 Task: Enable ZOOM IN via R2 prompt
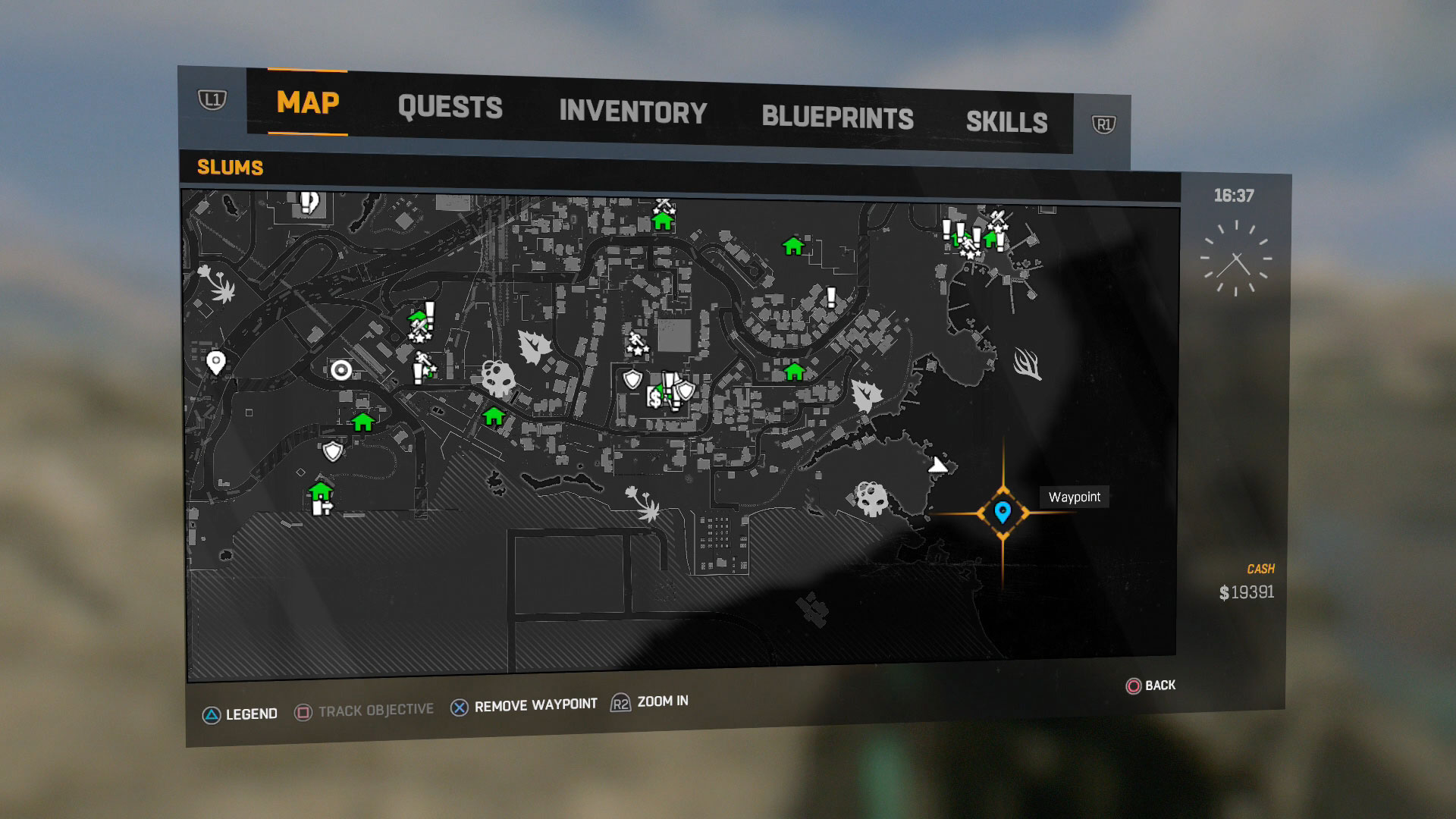tap(648, 702)
